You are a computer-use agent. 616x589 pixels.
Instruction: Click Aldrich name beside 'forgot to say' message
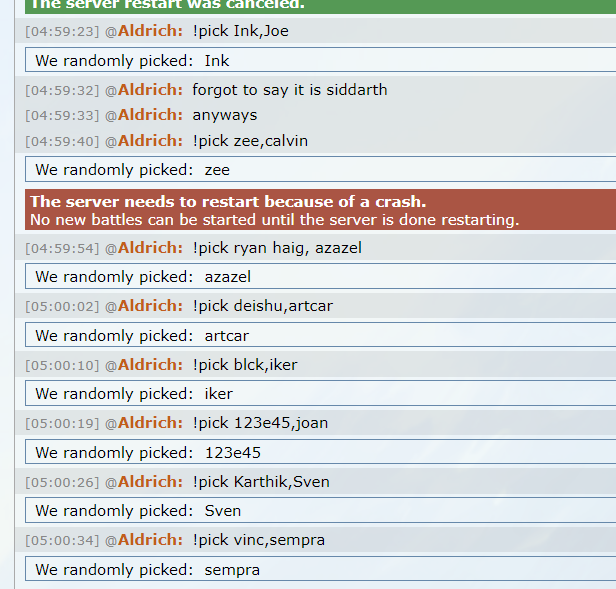click(150, 90)
